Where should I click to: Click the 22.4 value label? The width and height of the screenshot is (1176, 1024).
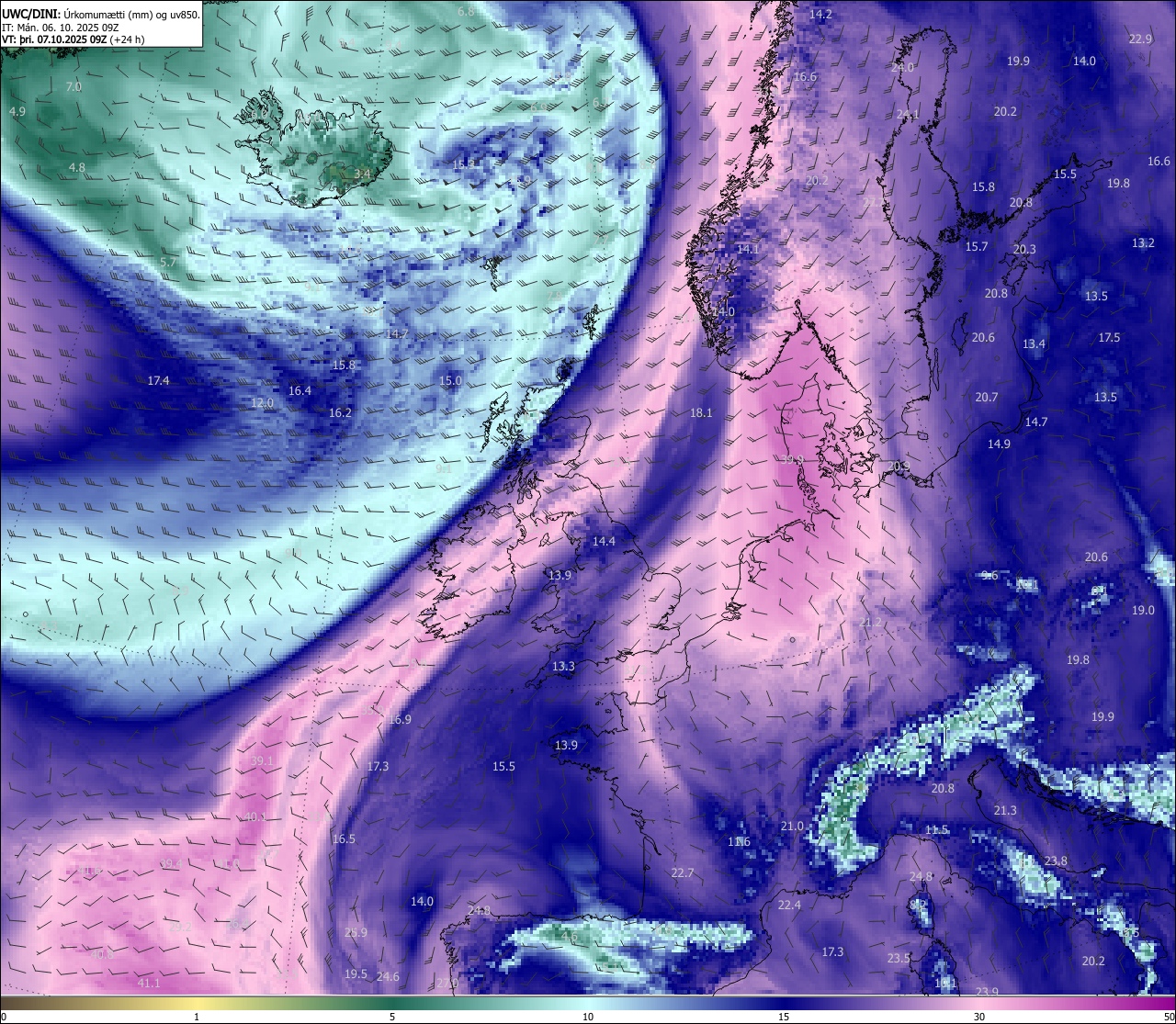coord(789,906)
